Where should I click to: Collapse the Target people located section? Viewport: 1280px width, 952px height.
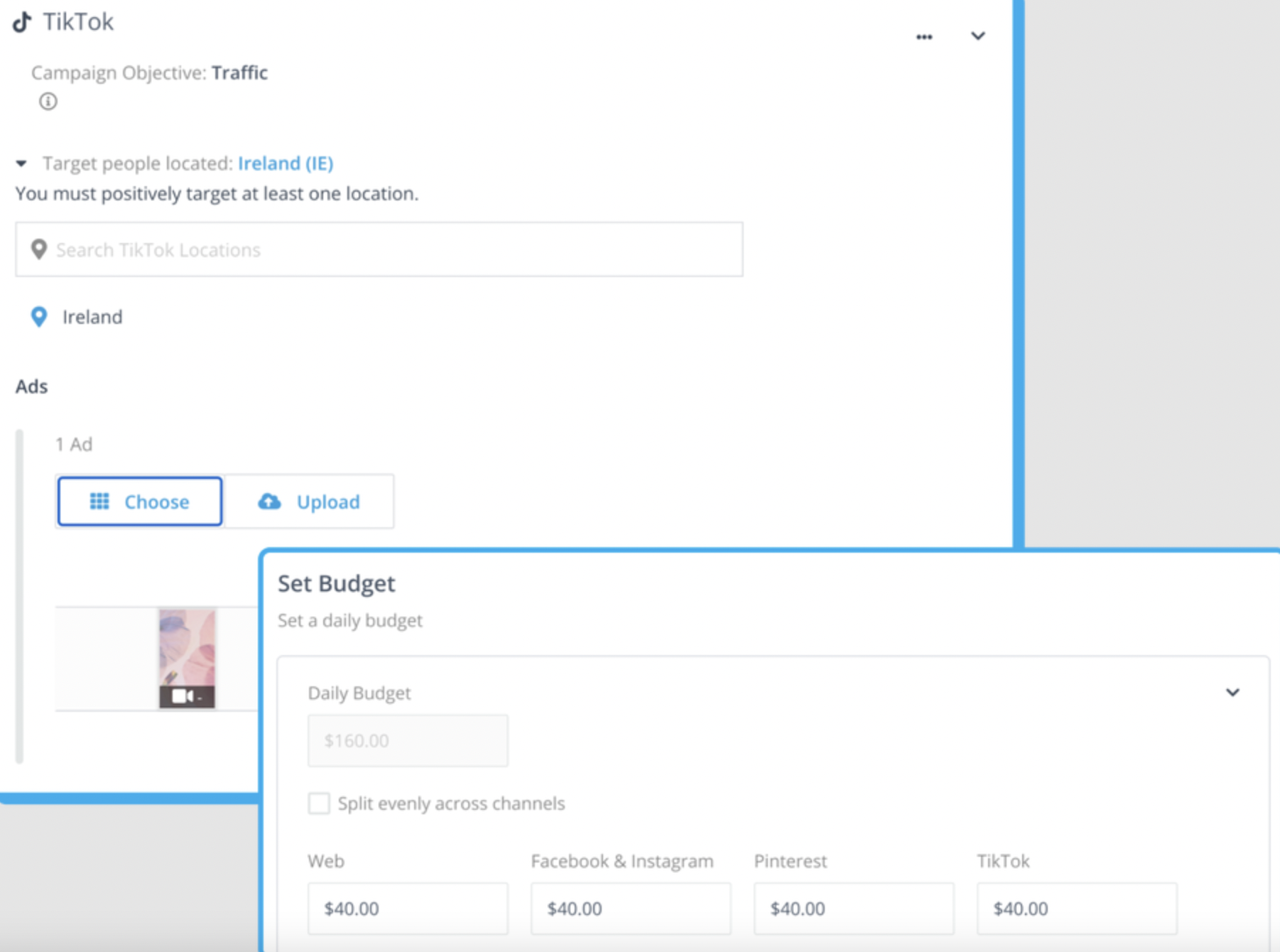click(21, 163)
